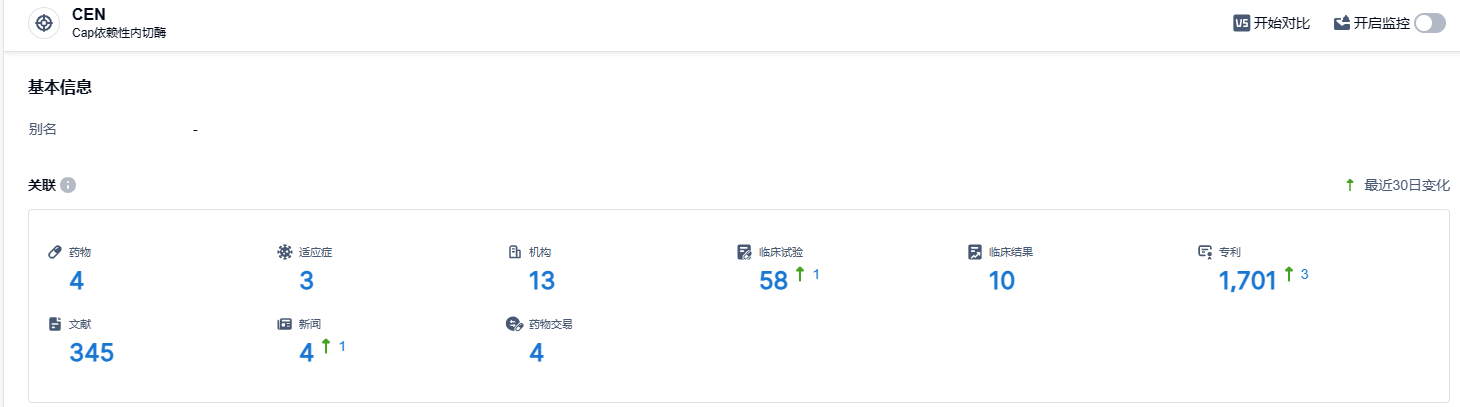This screenshot has width=1460, height=407.
Task: Open the 345 literature results
Action: (91, 353)
